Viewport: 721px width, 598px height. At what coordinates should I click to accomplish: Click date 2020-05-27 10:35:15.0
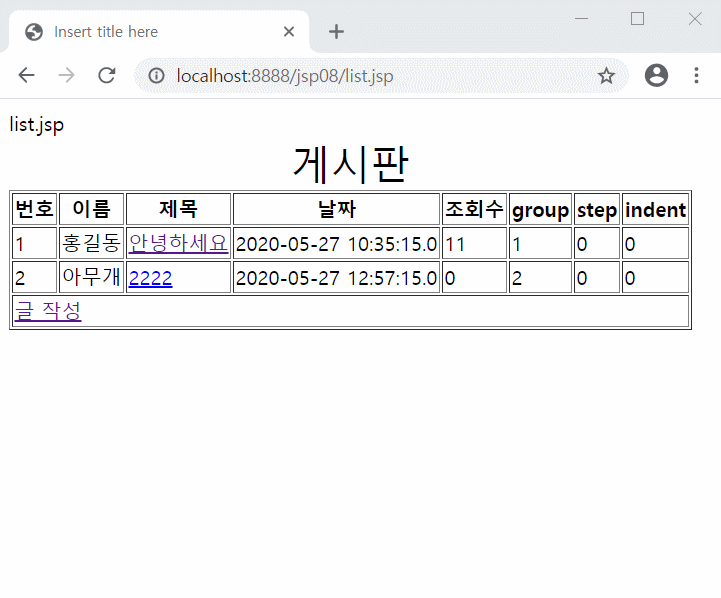tap(337, 244)
